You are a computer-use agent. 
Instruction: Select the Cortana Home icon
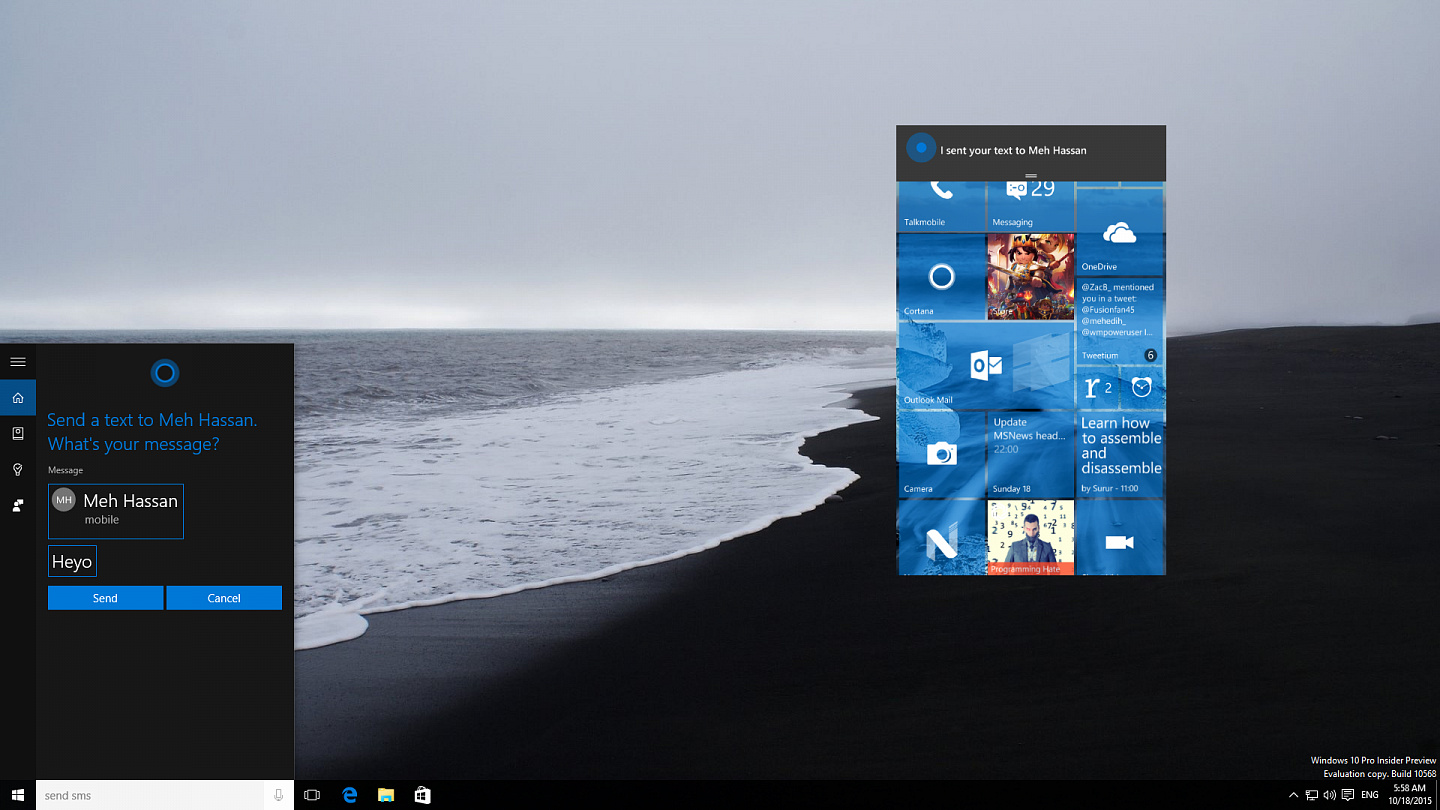(18, 398)
